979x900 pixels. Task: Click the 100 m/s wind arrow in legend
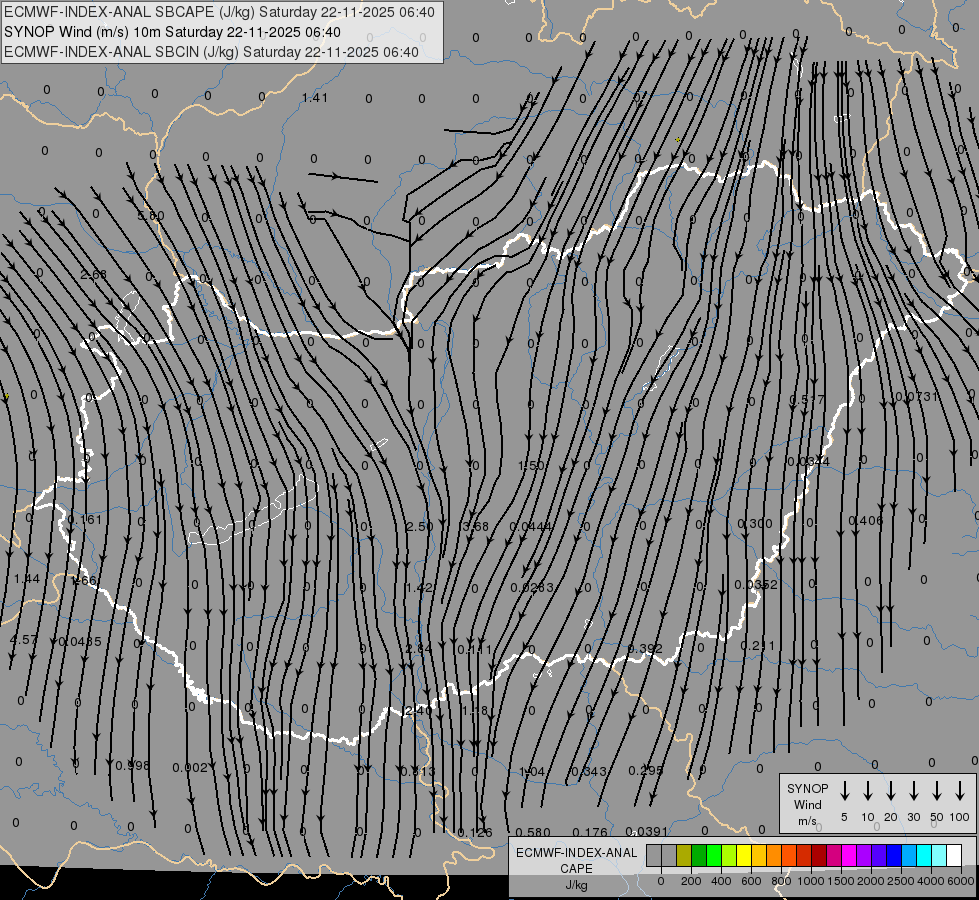960,791
